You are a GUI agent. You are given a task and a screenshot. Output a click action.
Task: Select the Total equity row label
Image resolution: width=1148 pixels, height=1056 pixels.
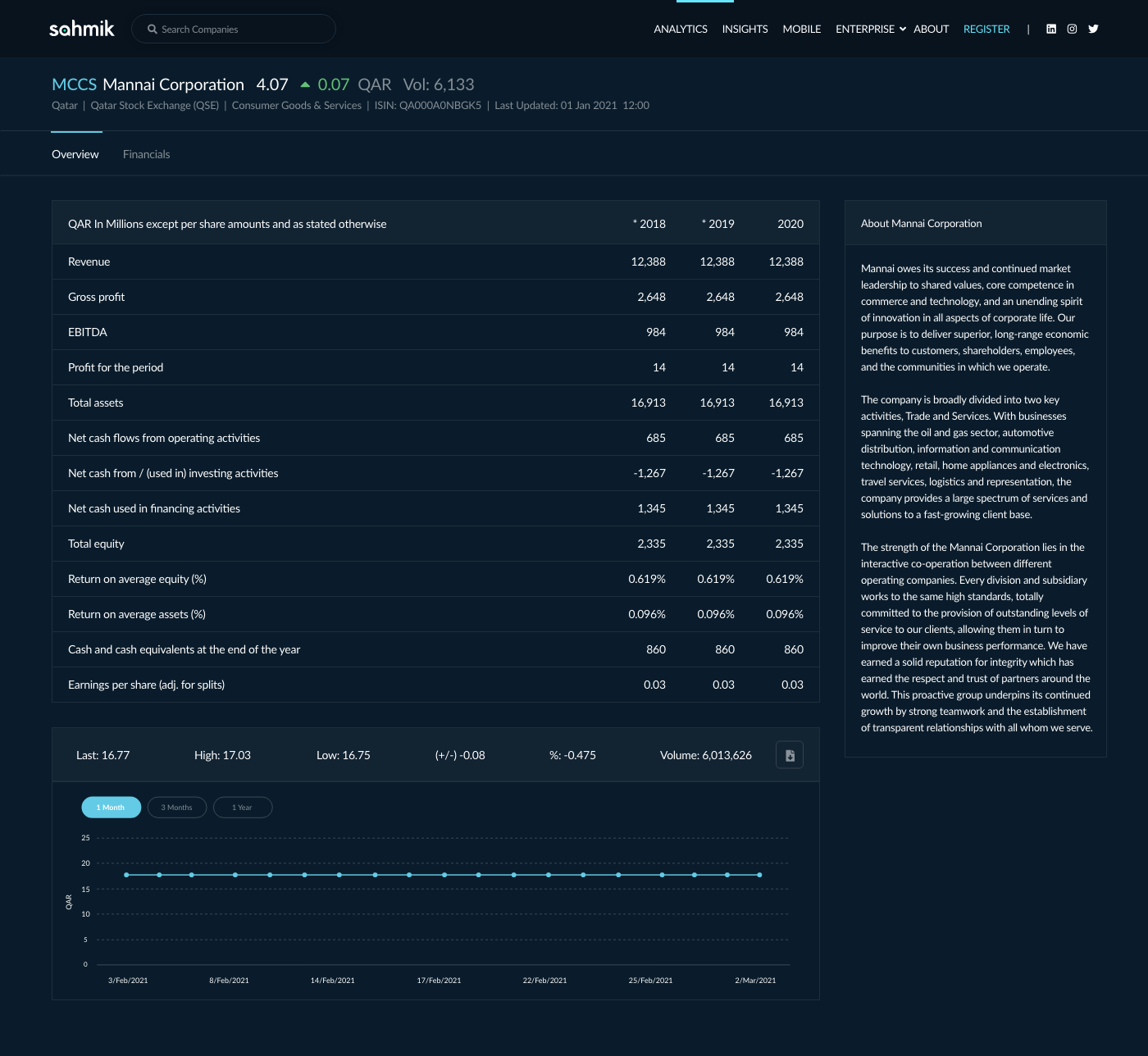point(96,544)
